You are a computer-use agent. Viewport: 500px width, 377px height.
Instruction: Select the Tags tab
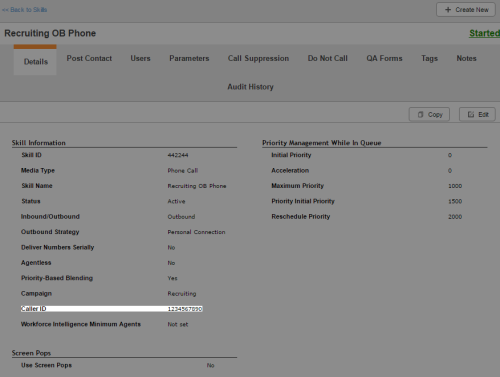(429, 58)
